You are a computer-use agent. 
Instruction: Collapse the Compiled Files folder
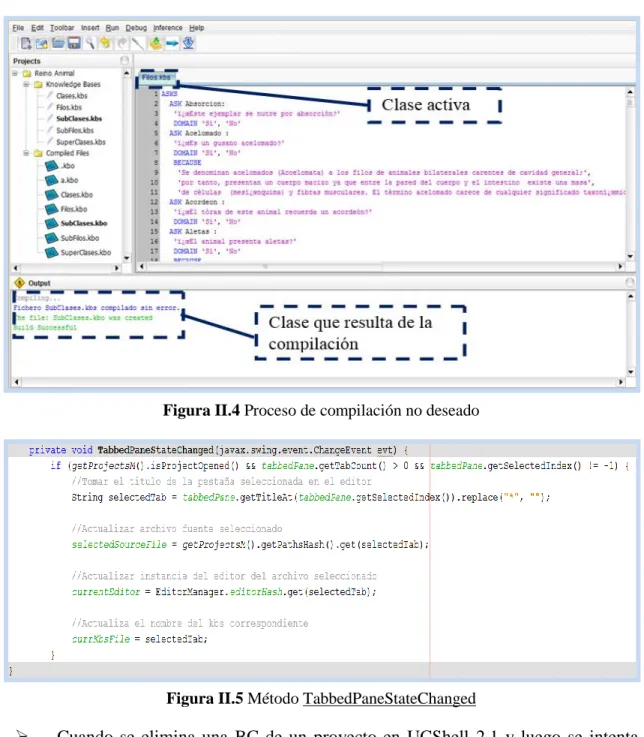tap(26, 153)
